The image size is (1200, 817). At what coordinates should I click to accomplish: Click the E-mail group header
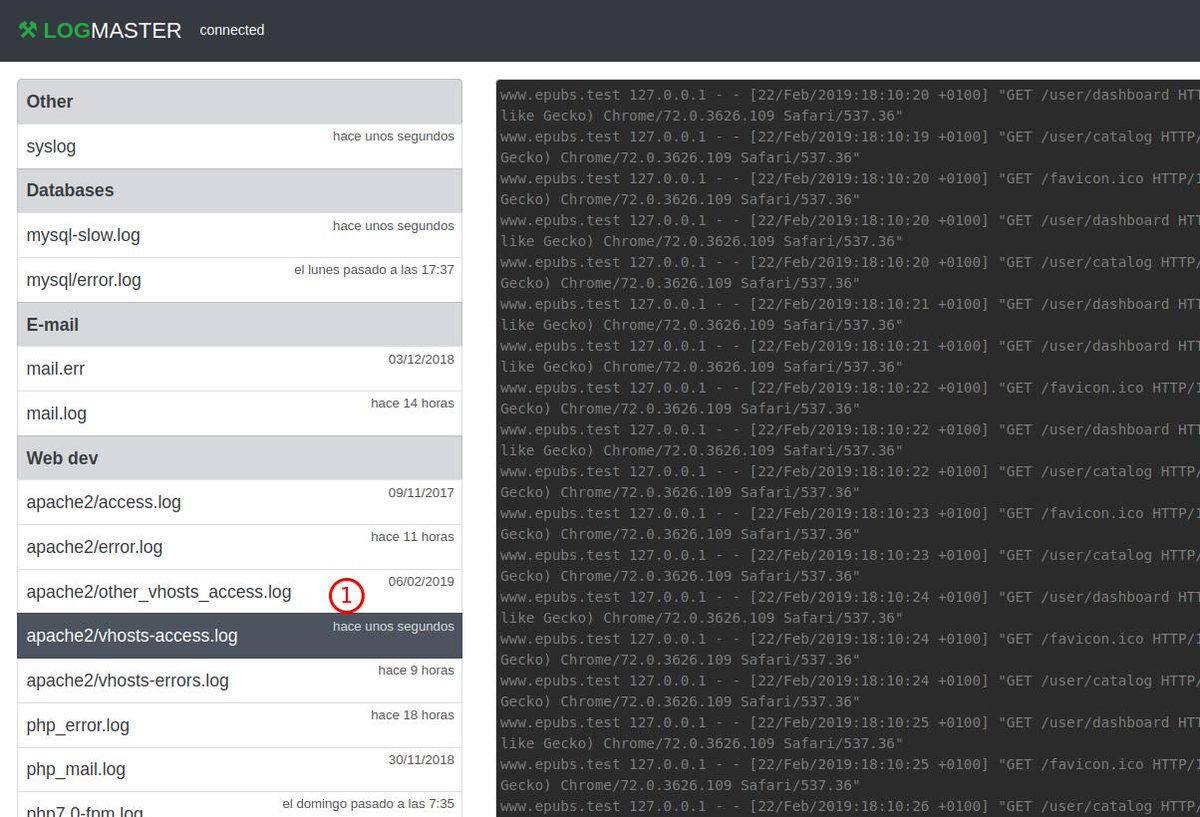pyautogui.click(x=240, y=324)
